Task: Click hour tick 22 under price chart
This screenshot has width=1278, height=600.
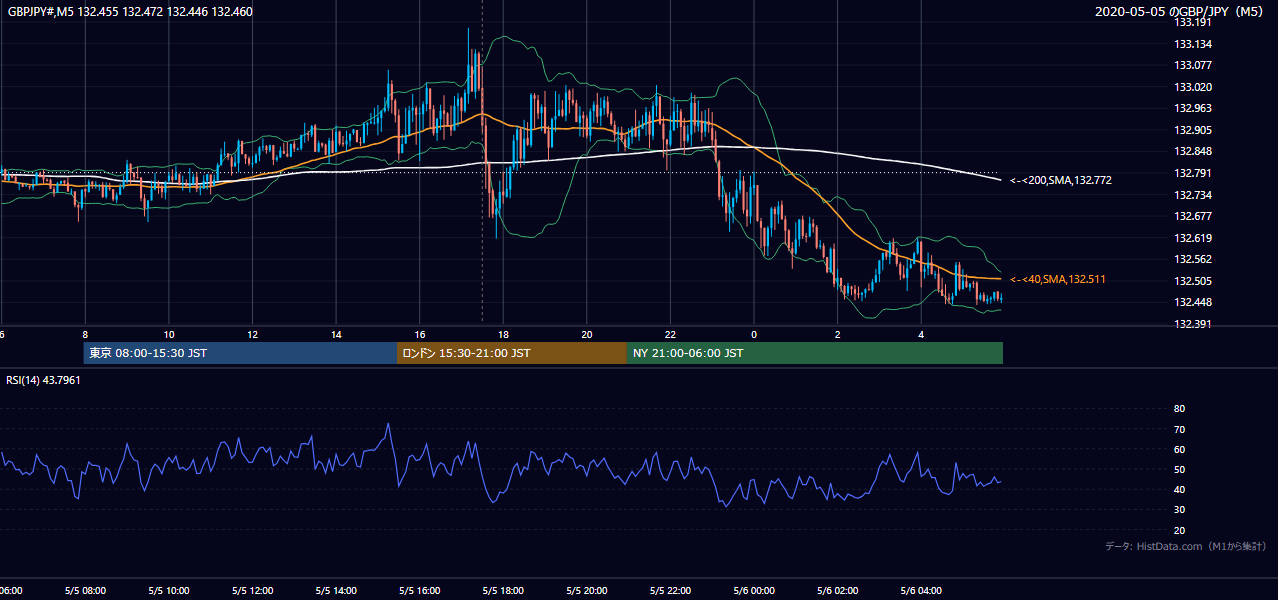Action: pyautogui.click(x=670, y=334)
